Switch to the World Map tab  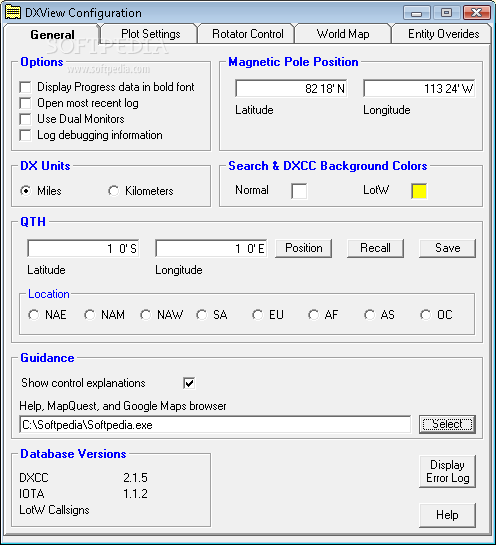pyautogui.click(x=343, y=34)
